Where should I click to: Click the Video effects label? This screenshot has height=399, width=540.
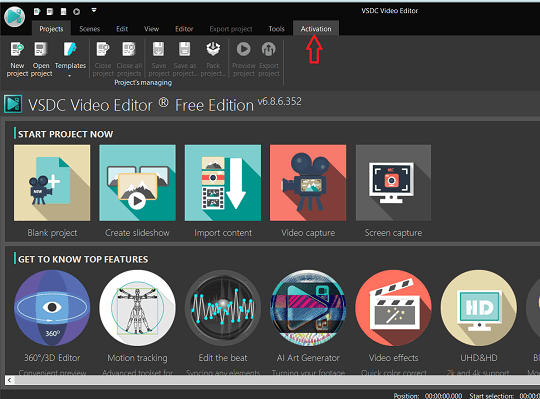click(393, 358)
